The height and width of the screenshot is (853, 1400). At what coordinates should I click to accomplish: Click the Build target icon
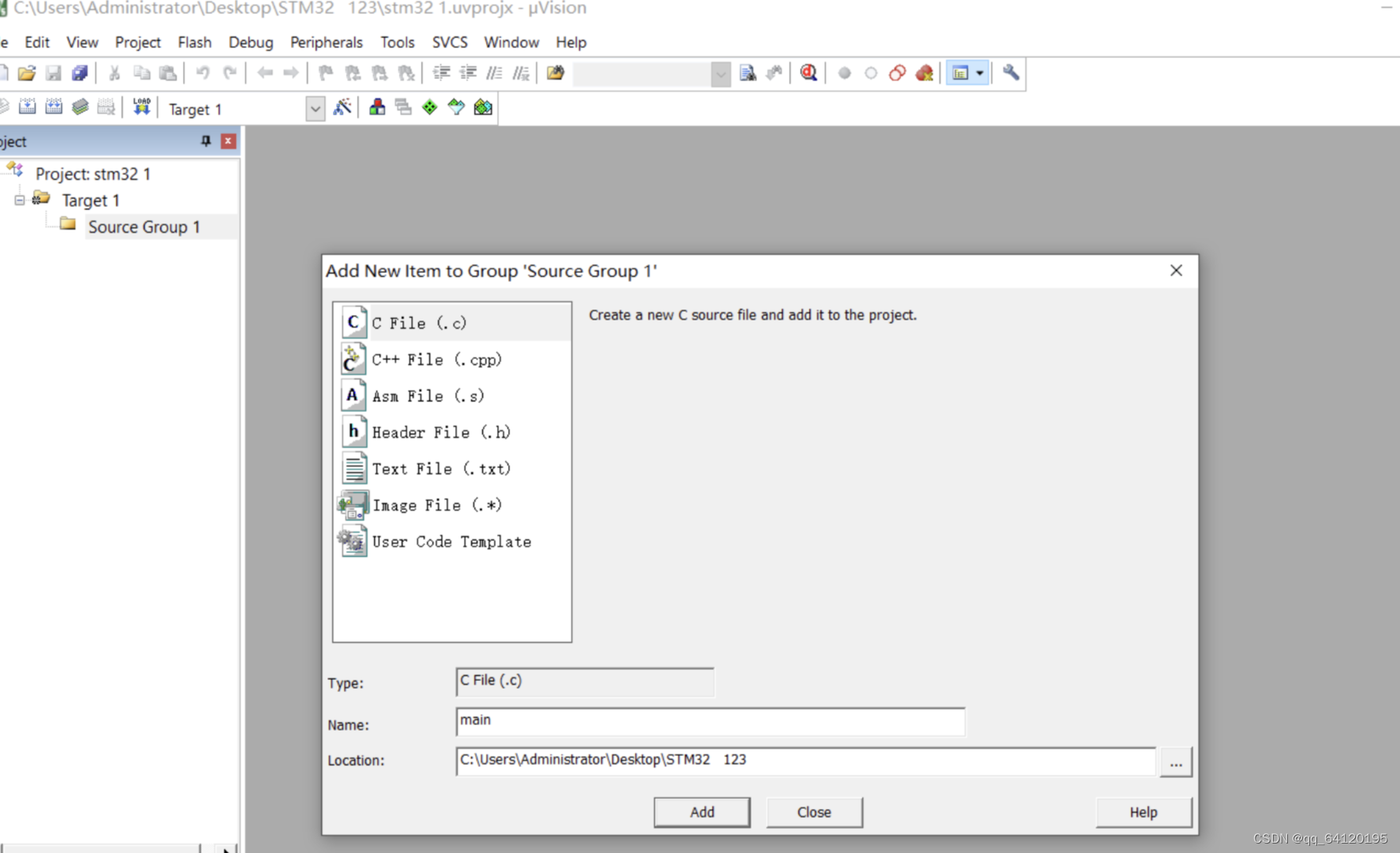click(x=27, y=107)
